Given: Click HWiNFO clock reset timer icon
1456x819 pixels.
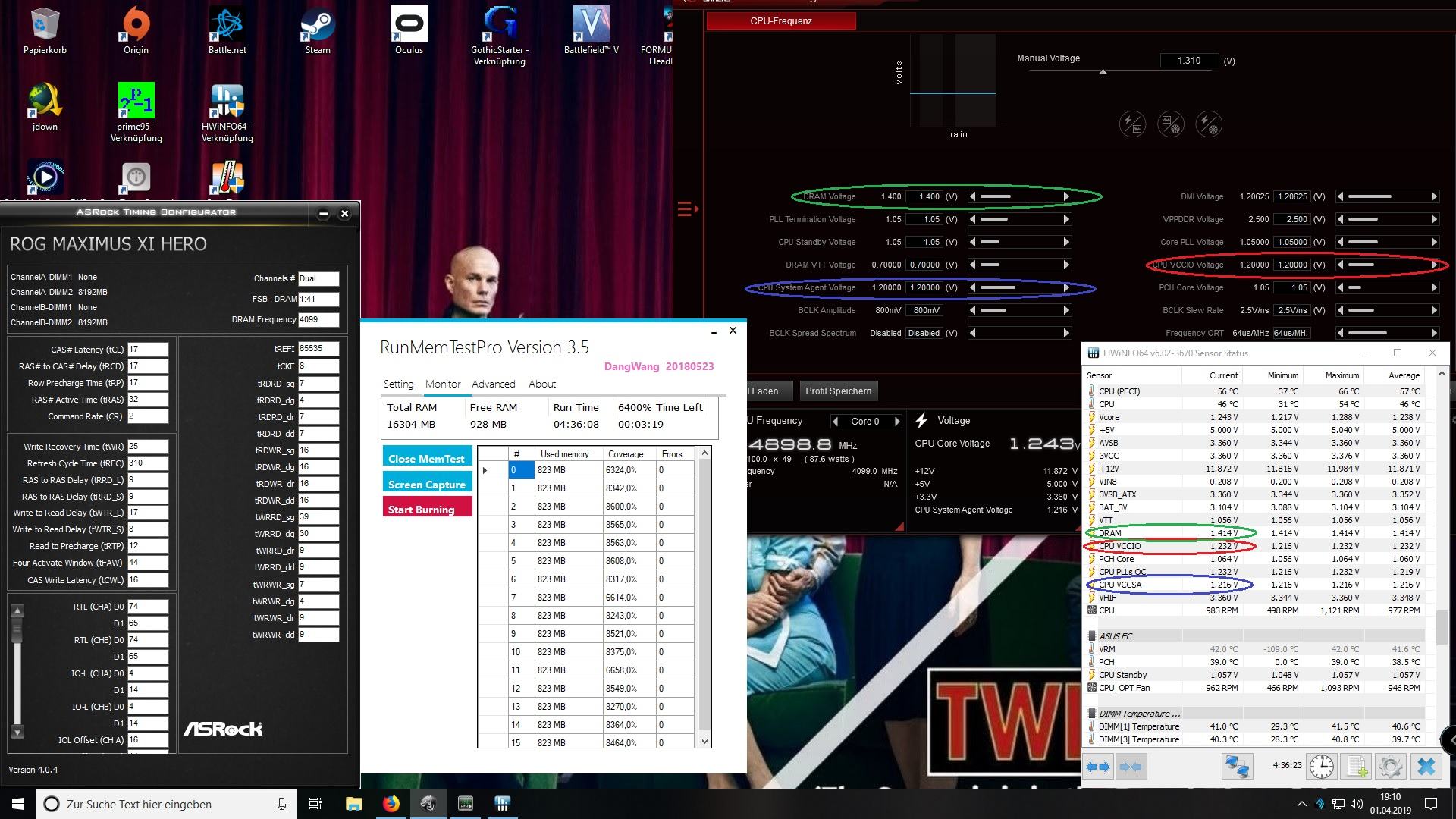Looking at the screenshot, I should pyautogui.click(x=1322, y=767).
